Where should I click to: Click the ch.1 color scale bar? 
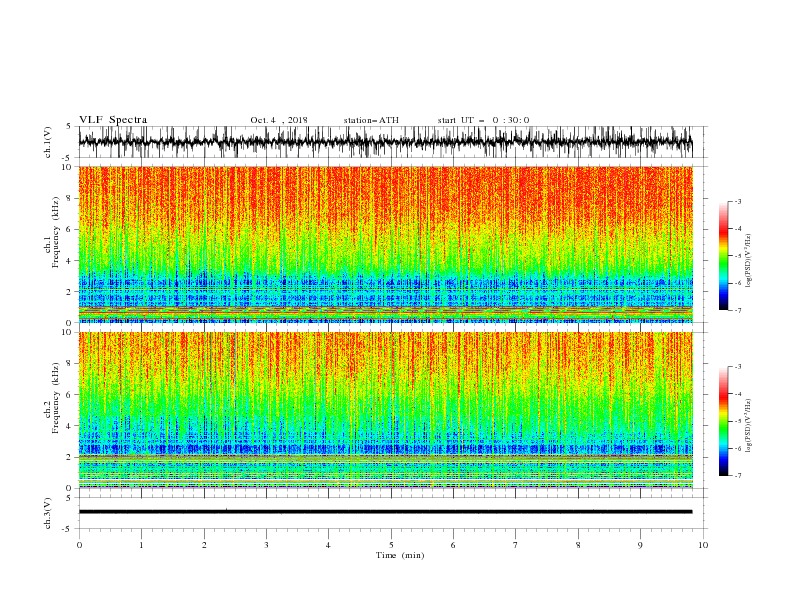pyautogui.click(x=723, y=256)
